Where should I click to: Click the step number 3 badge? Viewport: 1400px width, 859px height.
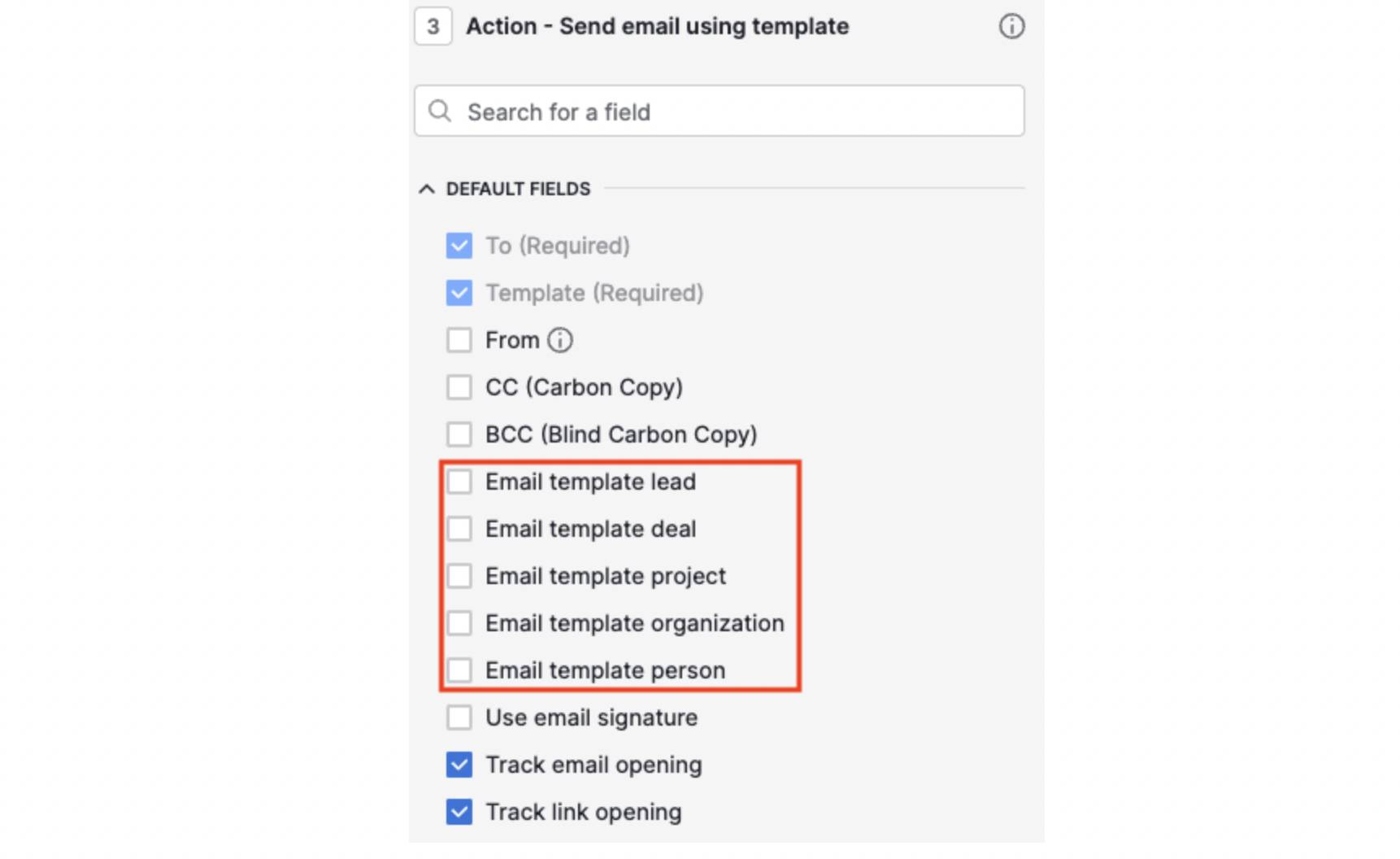coord(433,25)
